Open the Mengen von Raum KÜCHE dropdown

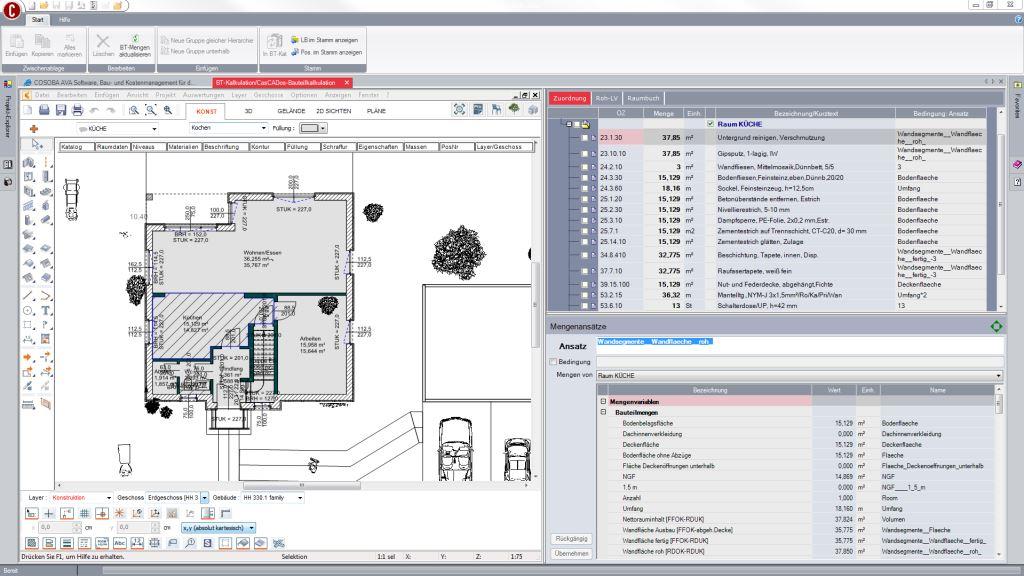(998, 375)
